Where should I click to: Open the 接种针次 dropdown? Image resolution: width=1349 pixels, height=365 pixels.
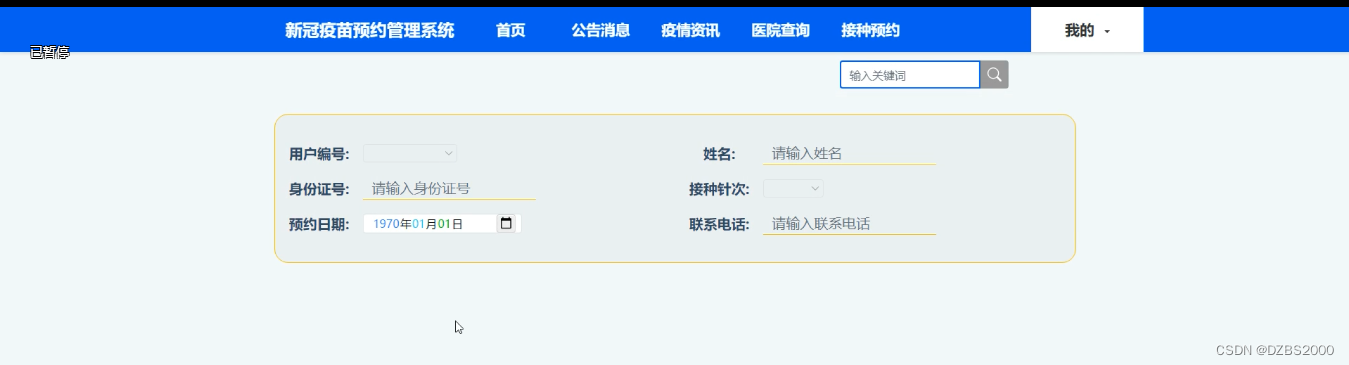pos(793,188)
